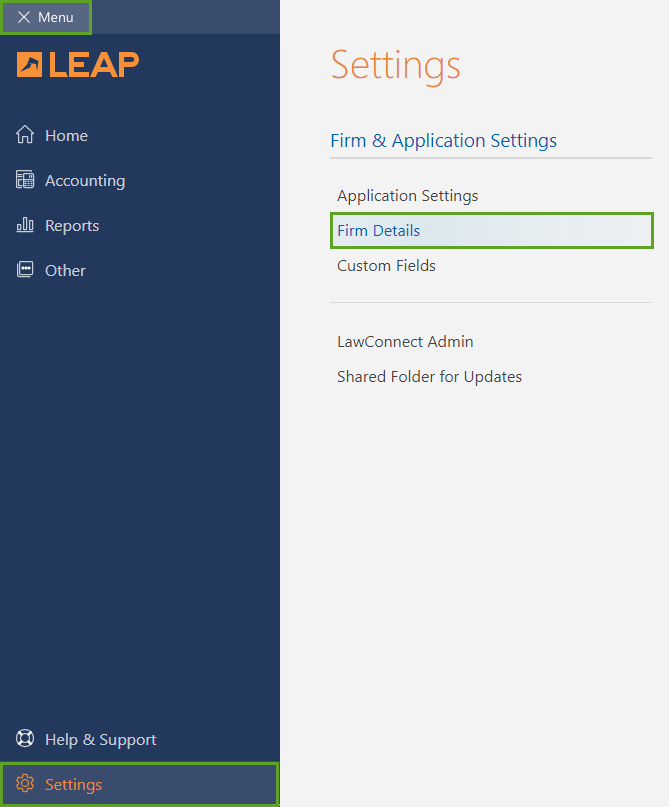Open Application Settings
Screen dimensions: 669x807
click(407, 196)
